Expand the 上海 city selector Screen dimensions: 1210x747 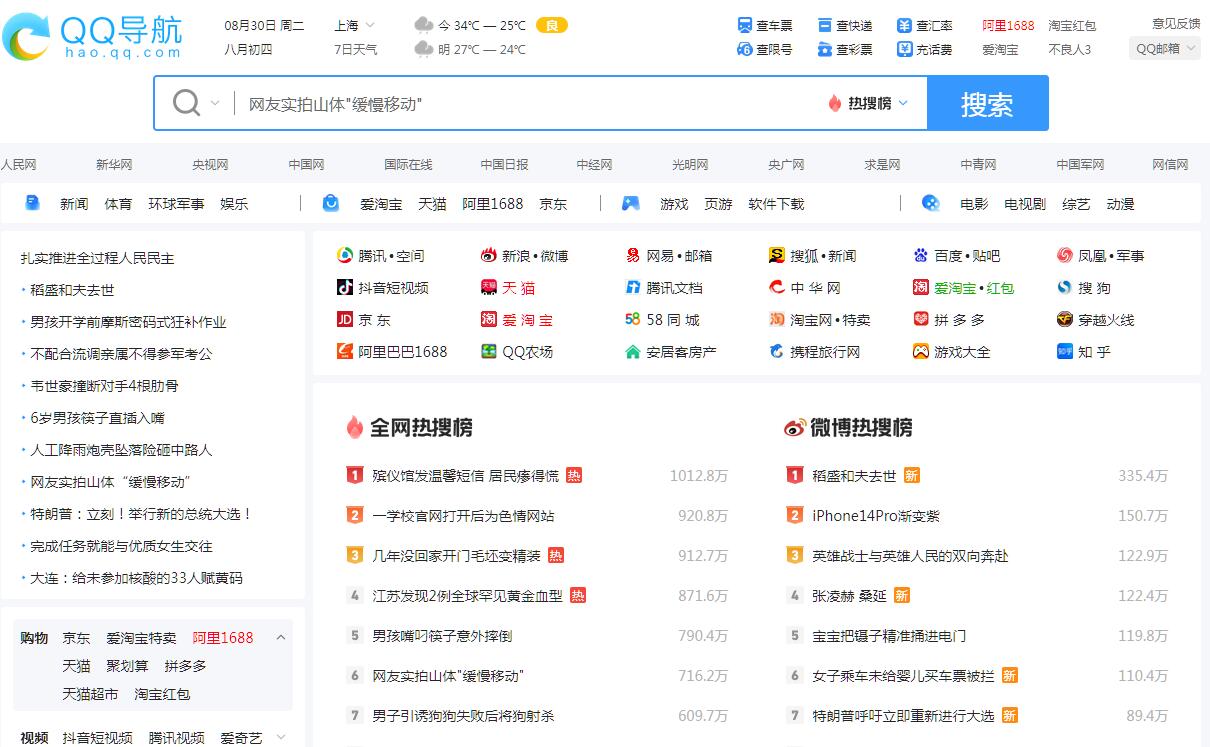pyautogui.click(x=355, y=25)
